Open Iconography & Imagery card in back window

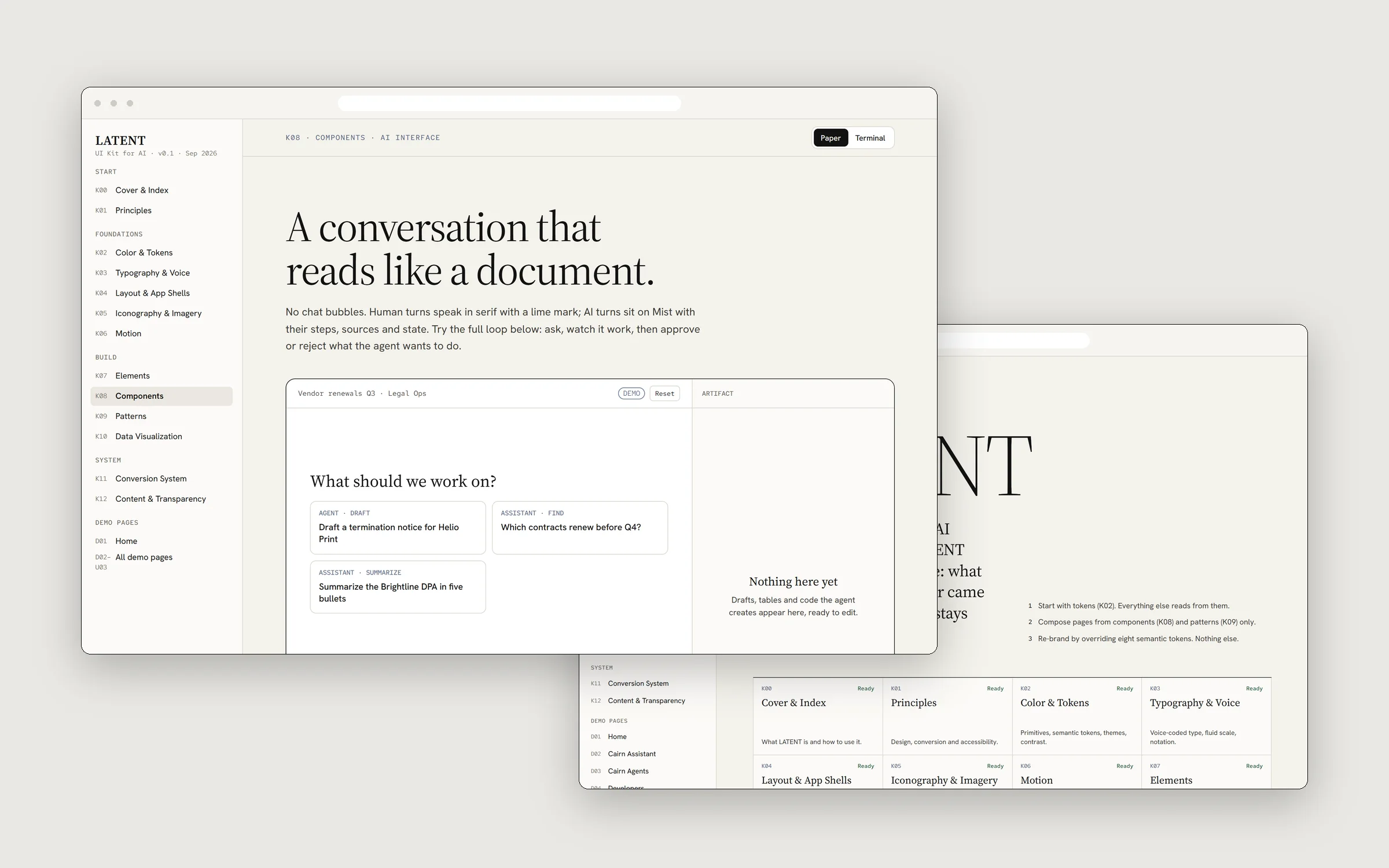pyautogui.click(x=947, y=772)
